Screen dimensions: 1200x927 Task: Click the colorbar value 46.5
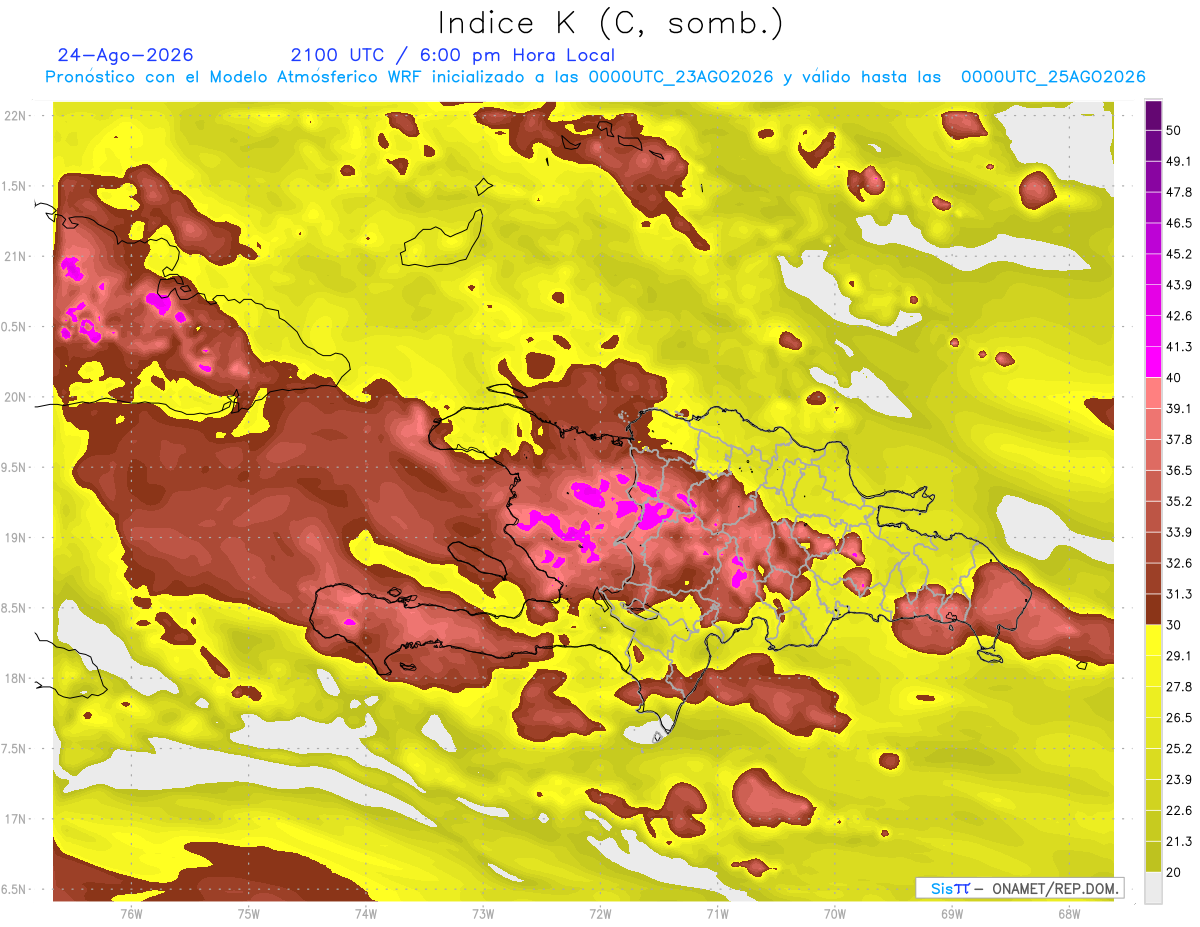coord(1179,223)
